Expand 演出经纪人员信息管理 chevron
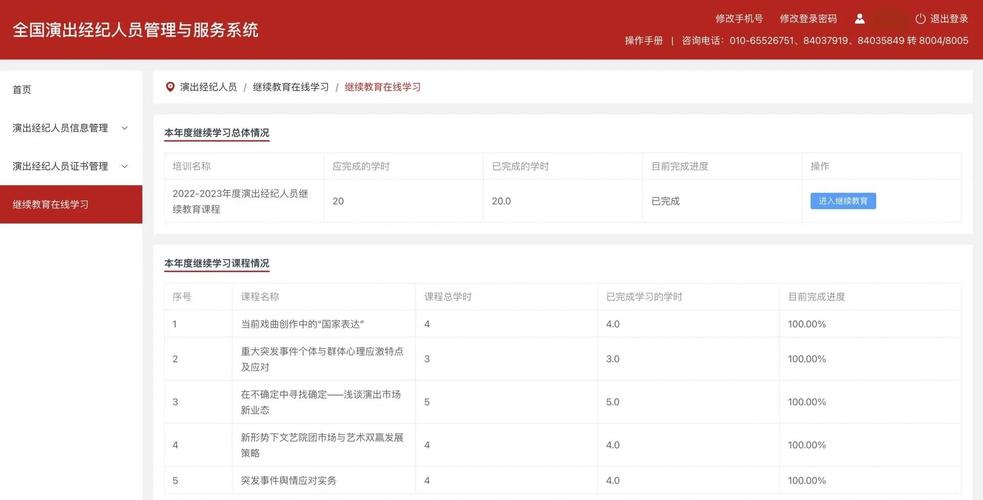The width and height of the screenshot is (983, 500). [x=124, y=128]
